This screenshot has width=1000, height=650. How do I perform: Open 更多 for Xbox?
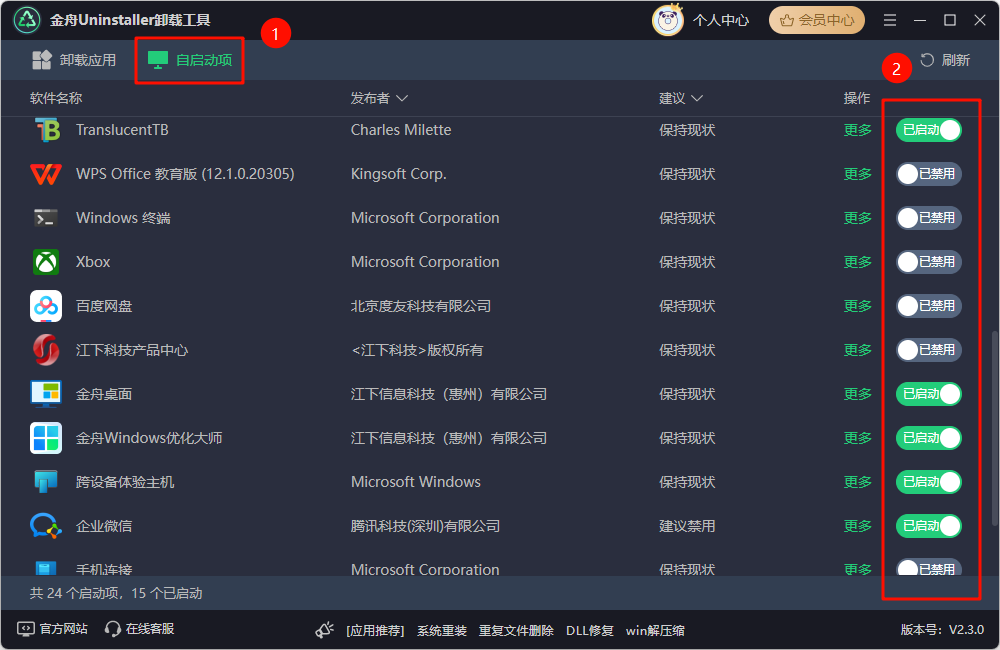pyautogui.click(x=858, y=262)
